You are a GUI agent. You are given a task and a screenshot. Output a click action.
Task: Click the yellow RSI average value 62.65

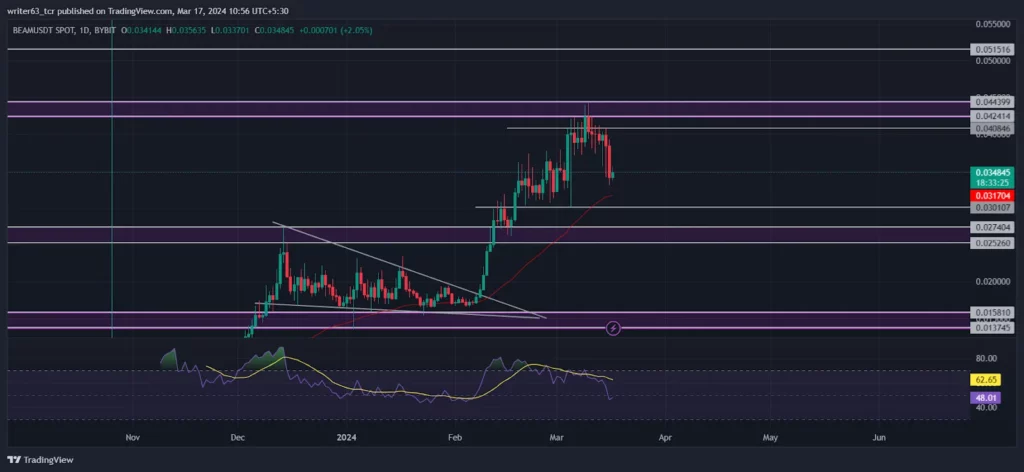pyautogui.click(x=986, y=379)
